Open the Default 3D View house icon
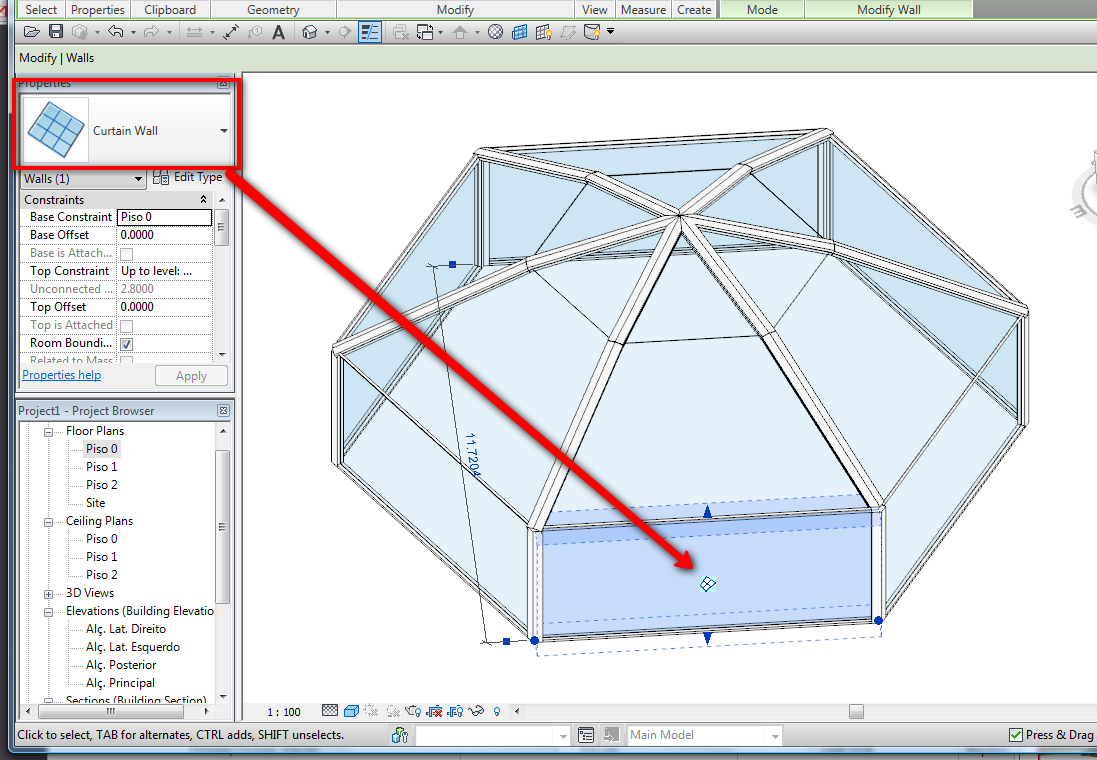This screenshot has height=760, width=1097. [x=310, y=31]
